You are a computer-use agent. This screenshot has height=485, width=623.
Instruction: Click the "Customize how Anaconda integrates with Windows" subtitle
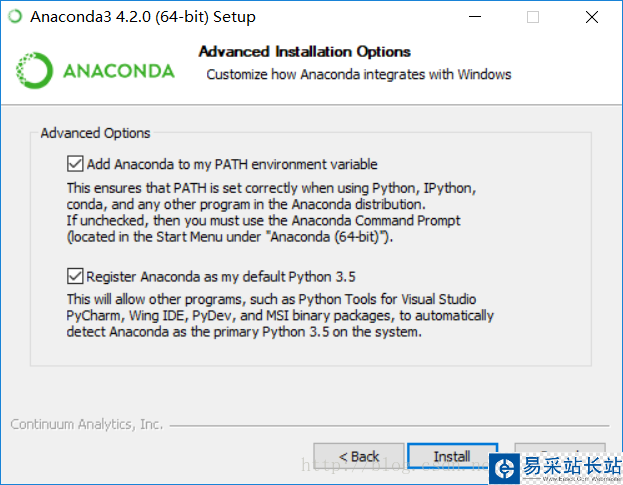[358, 74]
